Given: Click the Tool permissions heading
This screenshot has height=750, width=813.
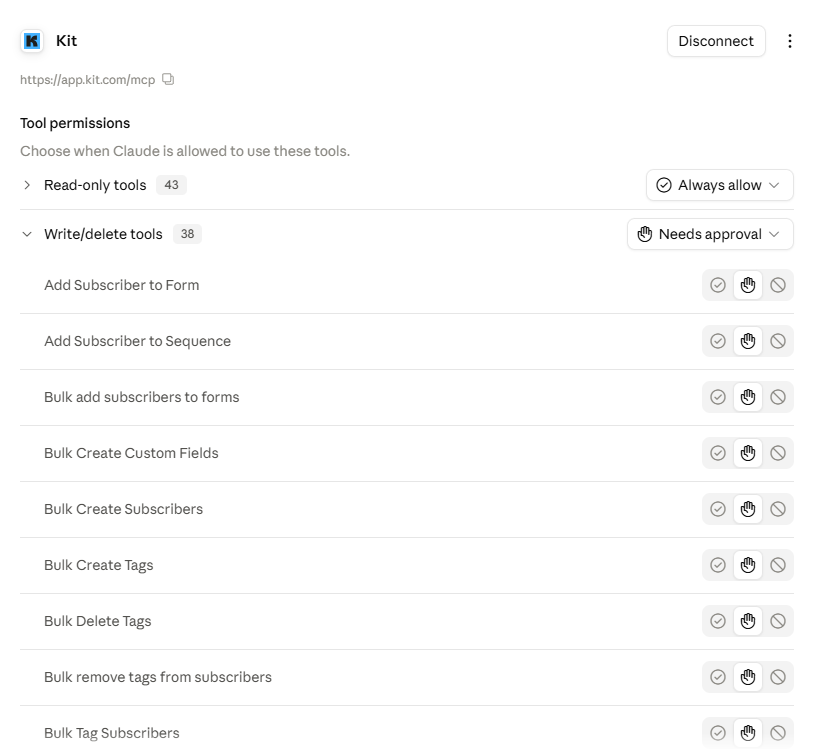Looking at the screenshot, I should click(75, 123).
